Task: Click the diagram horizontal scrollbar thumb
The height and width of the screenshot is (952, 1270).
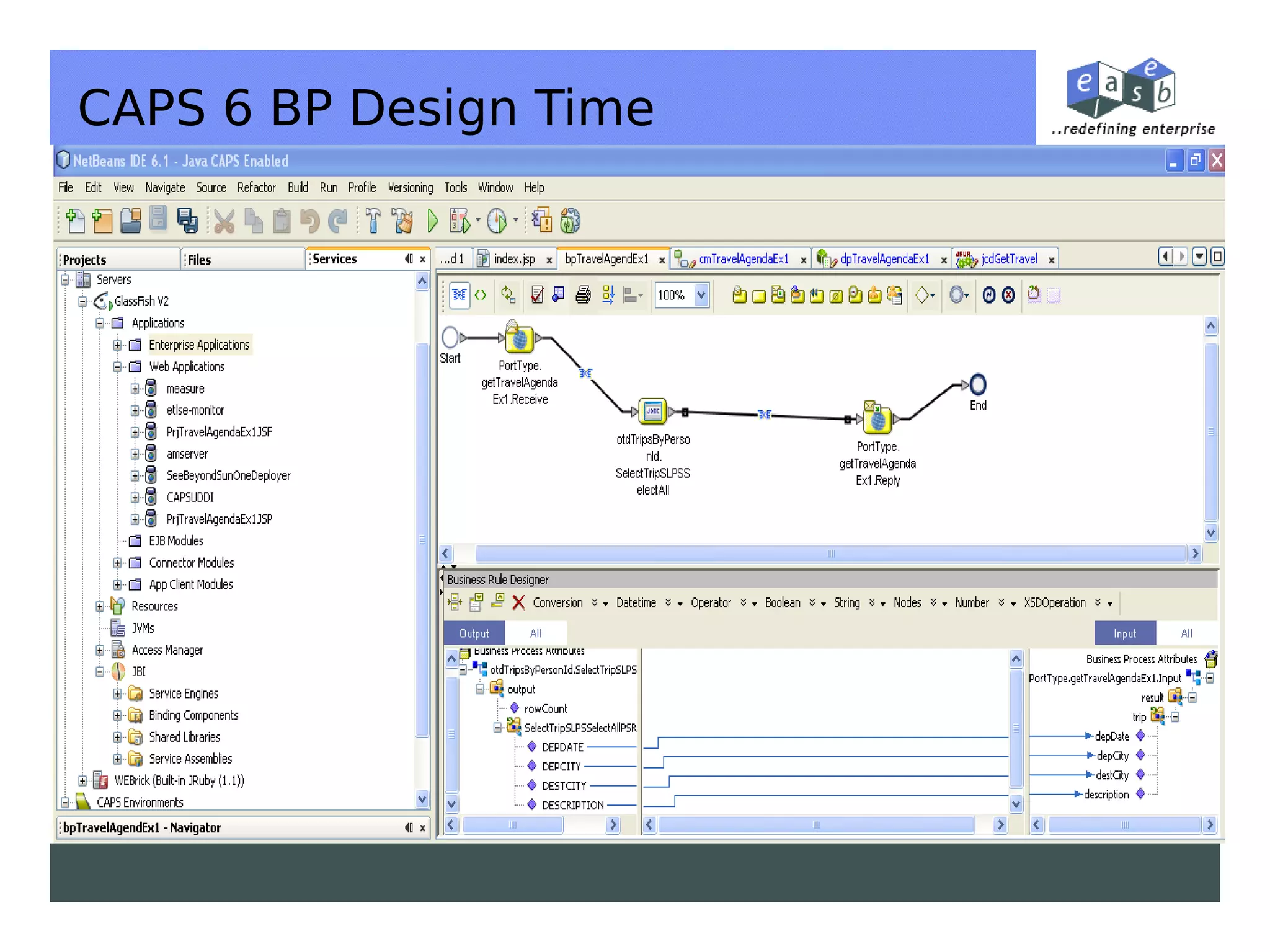Action: [x=831, y=553]
